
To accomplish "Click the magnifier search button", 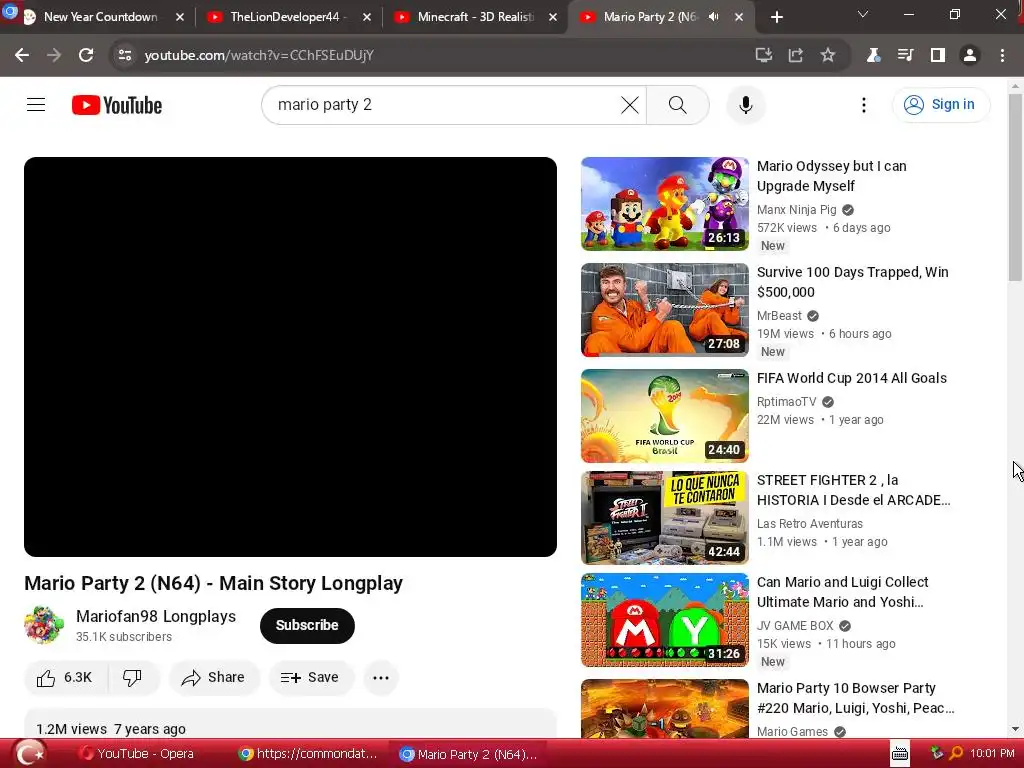I will (x=677, y=104).
